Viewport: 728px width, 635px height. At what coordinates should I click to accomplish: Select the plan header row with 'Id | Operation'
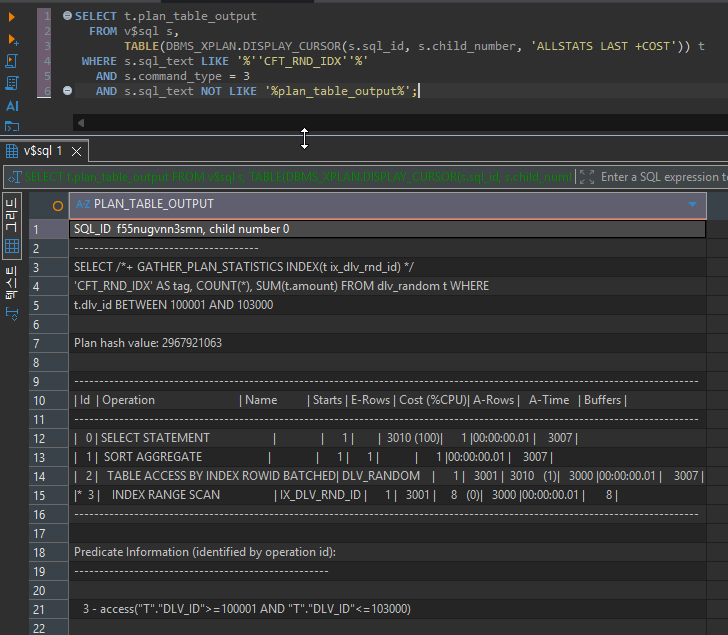[x=387, y=400]
